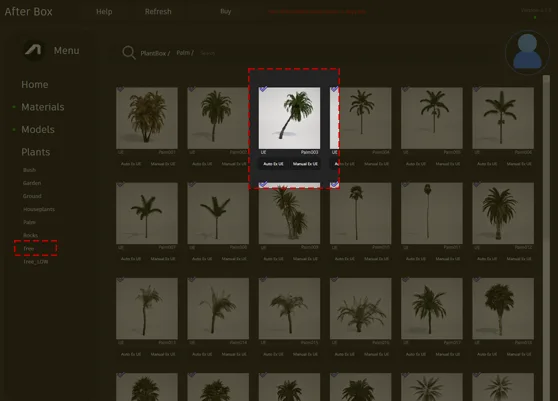Image resolution: width=558 pixels, height=401 pixels.
Task: Open the Help menu
Action: [x=104, y=12]
